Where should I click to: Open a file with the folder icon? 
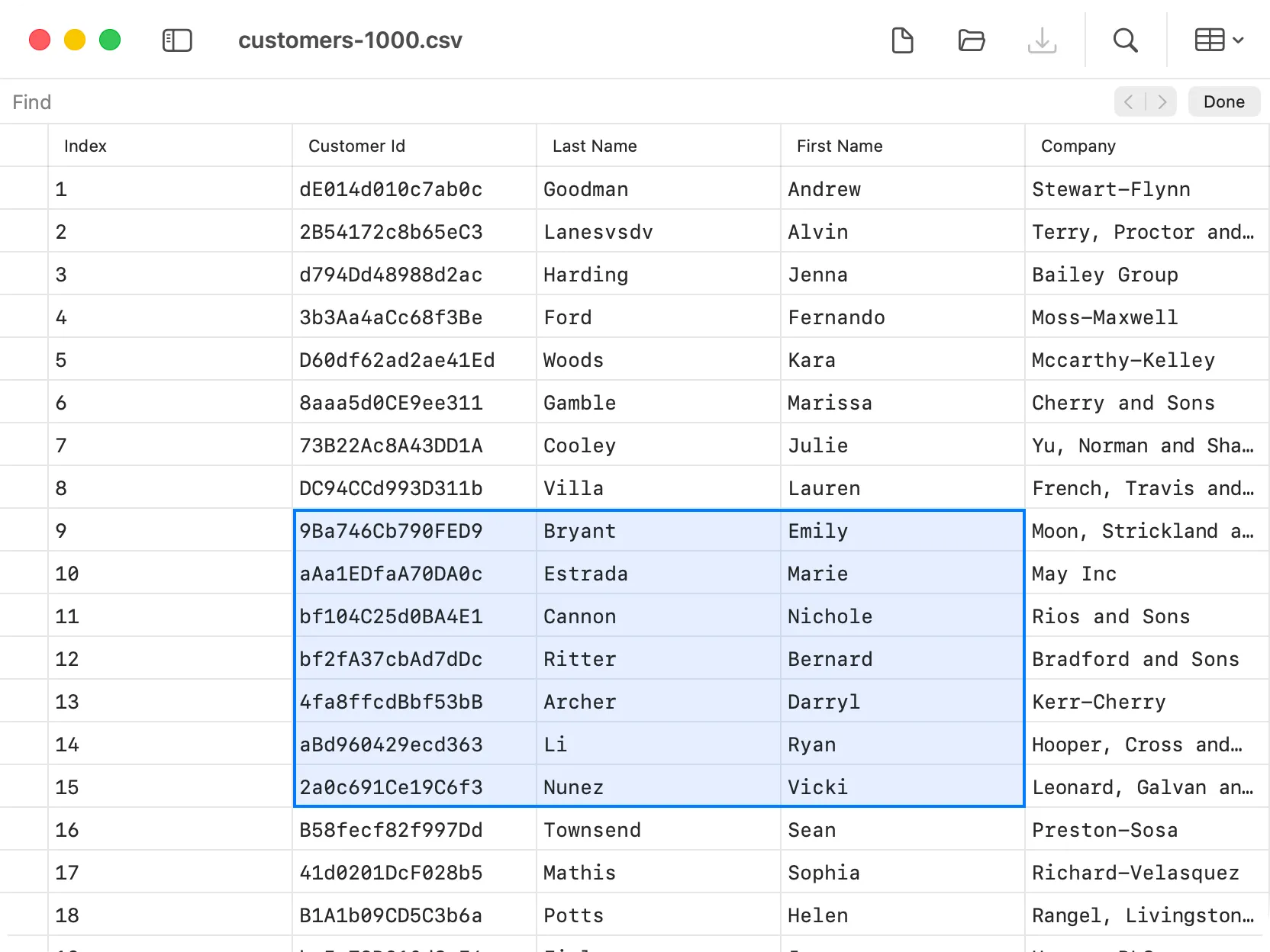[972, 40]
